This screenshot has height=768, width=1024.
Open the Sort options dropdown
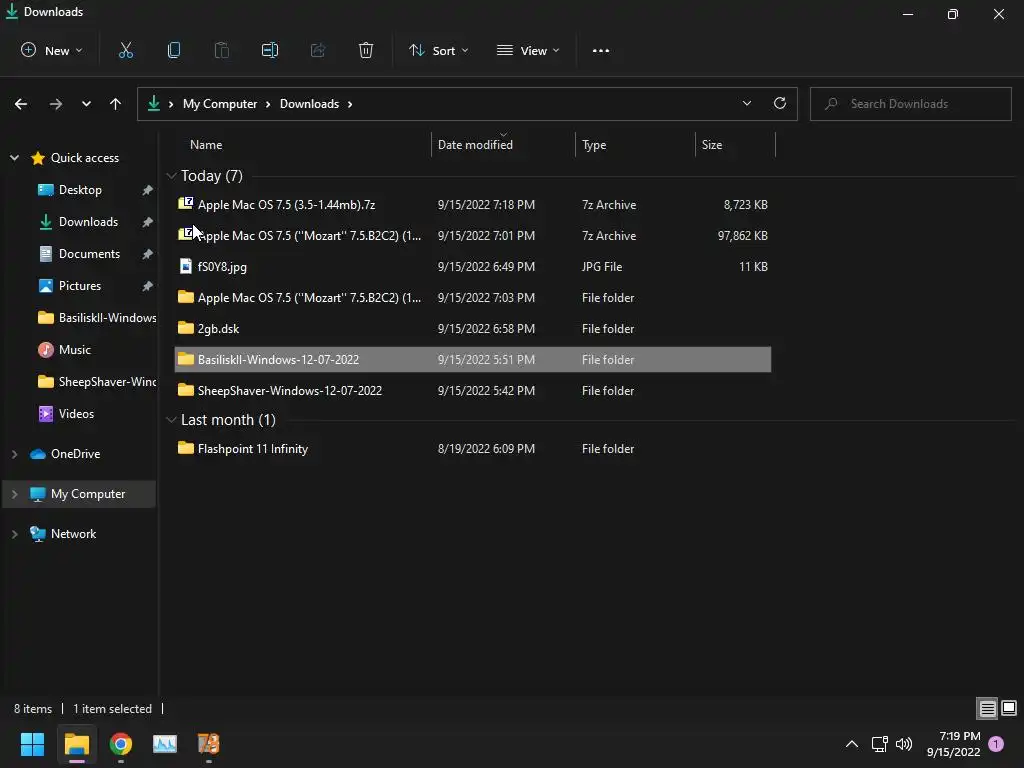point(438,50)
